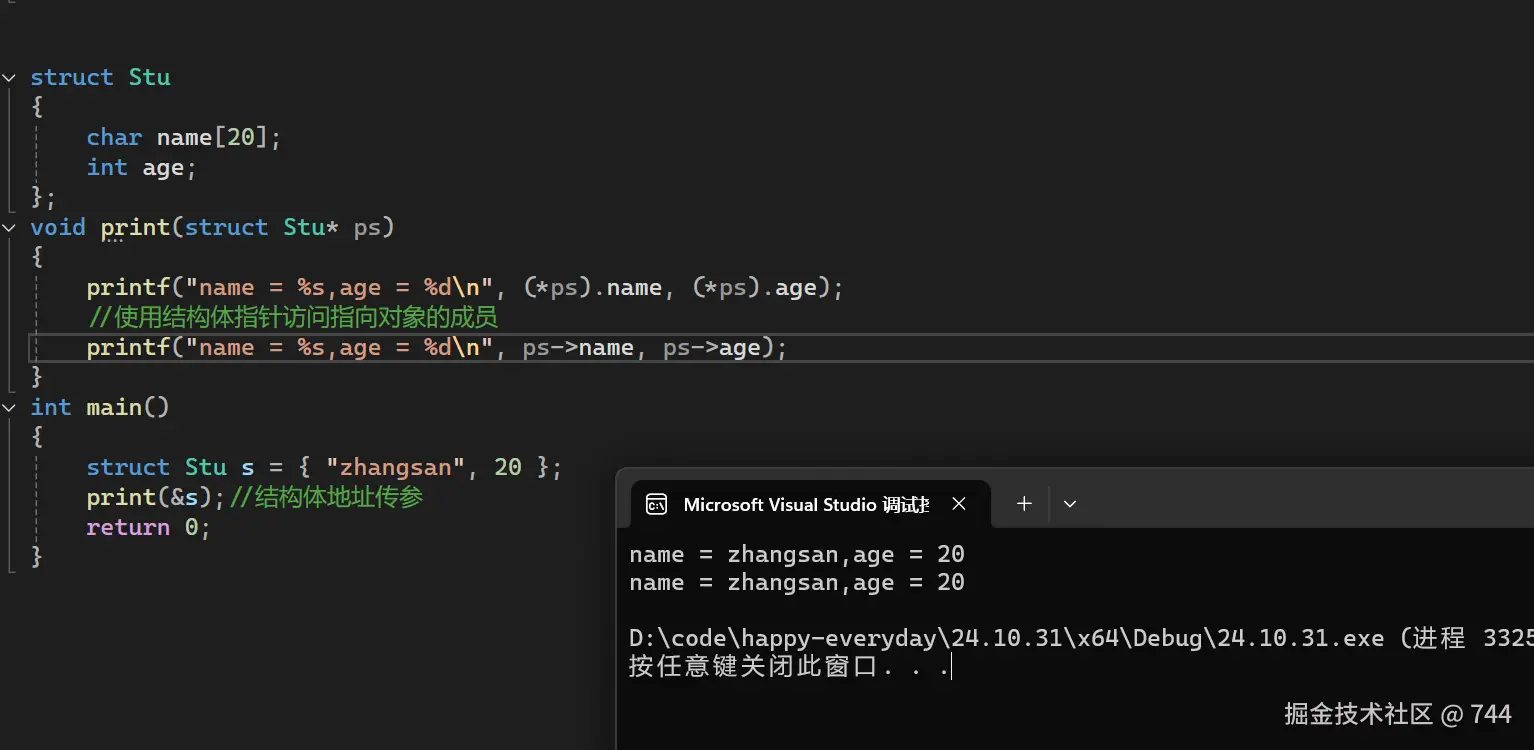This screenshot has height=750, width=1534.
Task: Click the "zhangsan" string literal in main
Action: tap(394, 467)
